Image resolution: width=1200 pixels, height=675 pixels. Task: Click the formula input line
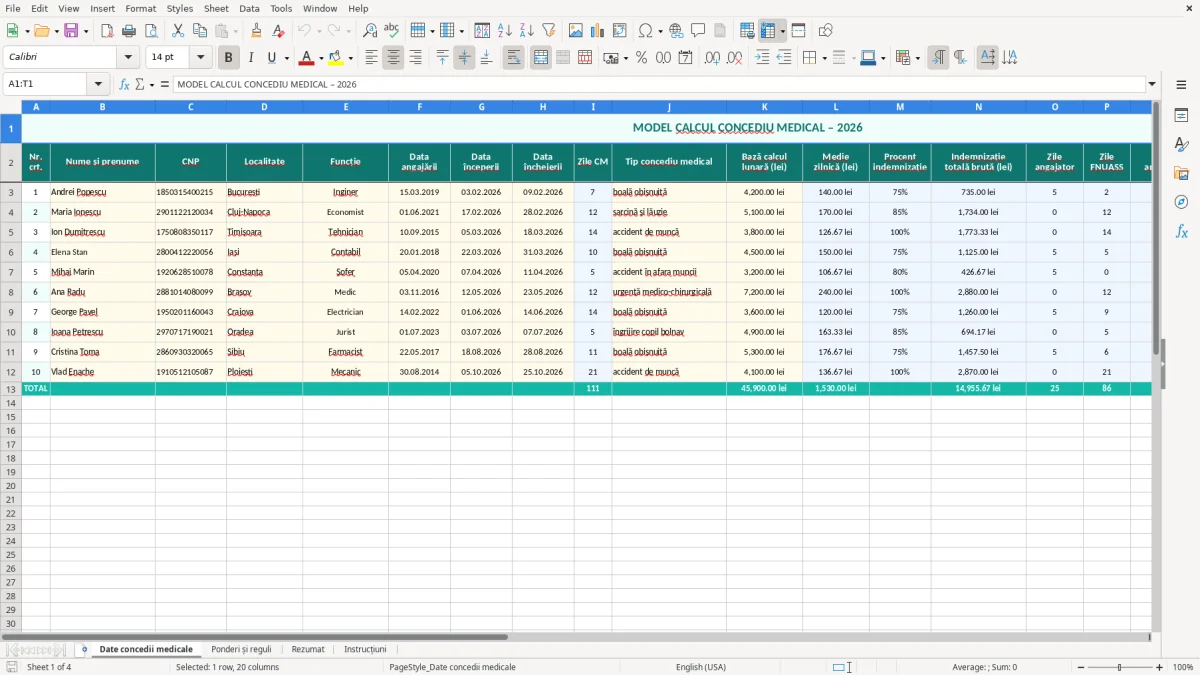[x=658, y=84]
